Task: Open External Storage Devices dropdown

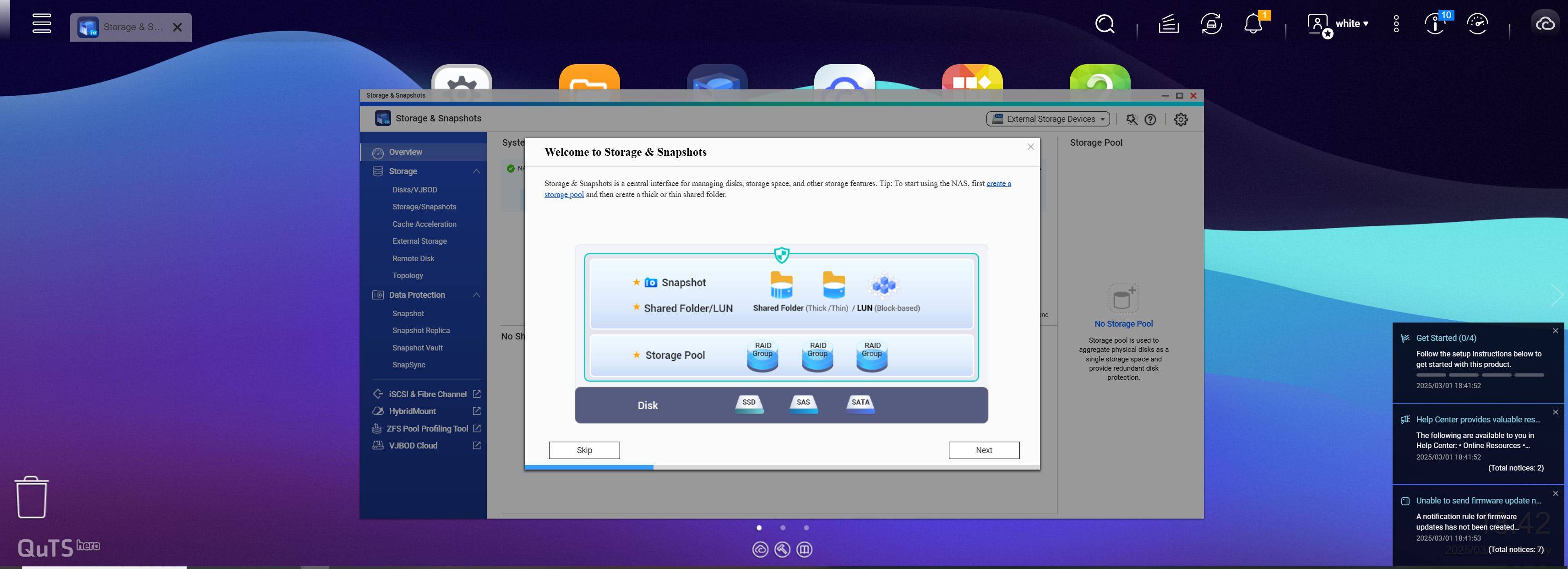Action: tap(1048, 119)
